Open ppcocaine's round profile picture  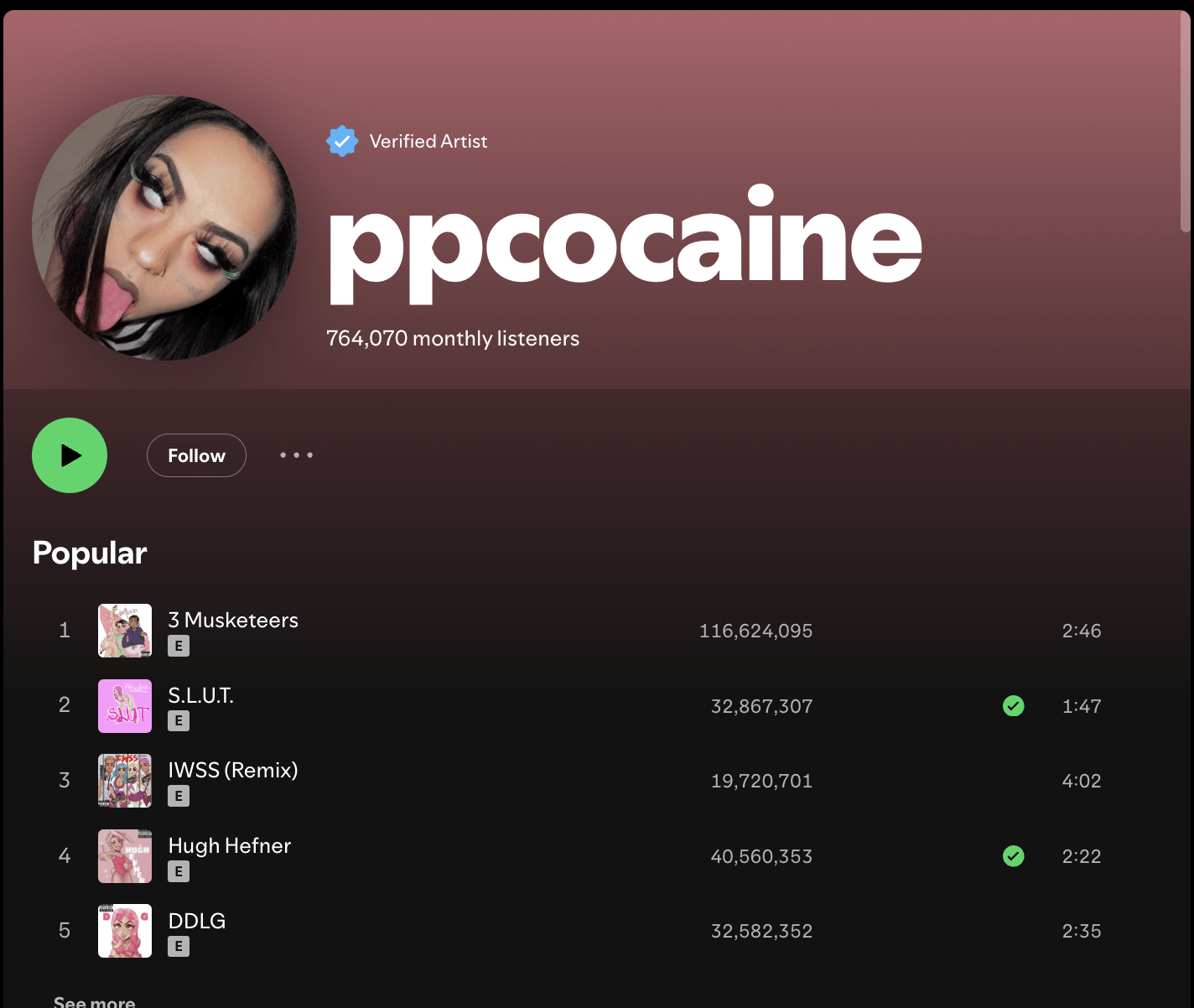click(164, 228)
